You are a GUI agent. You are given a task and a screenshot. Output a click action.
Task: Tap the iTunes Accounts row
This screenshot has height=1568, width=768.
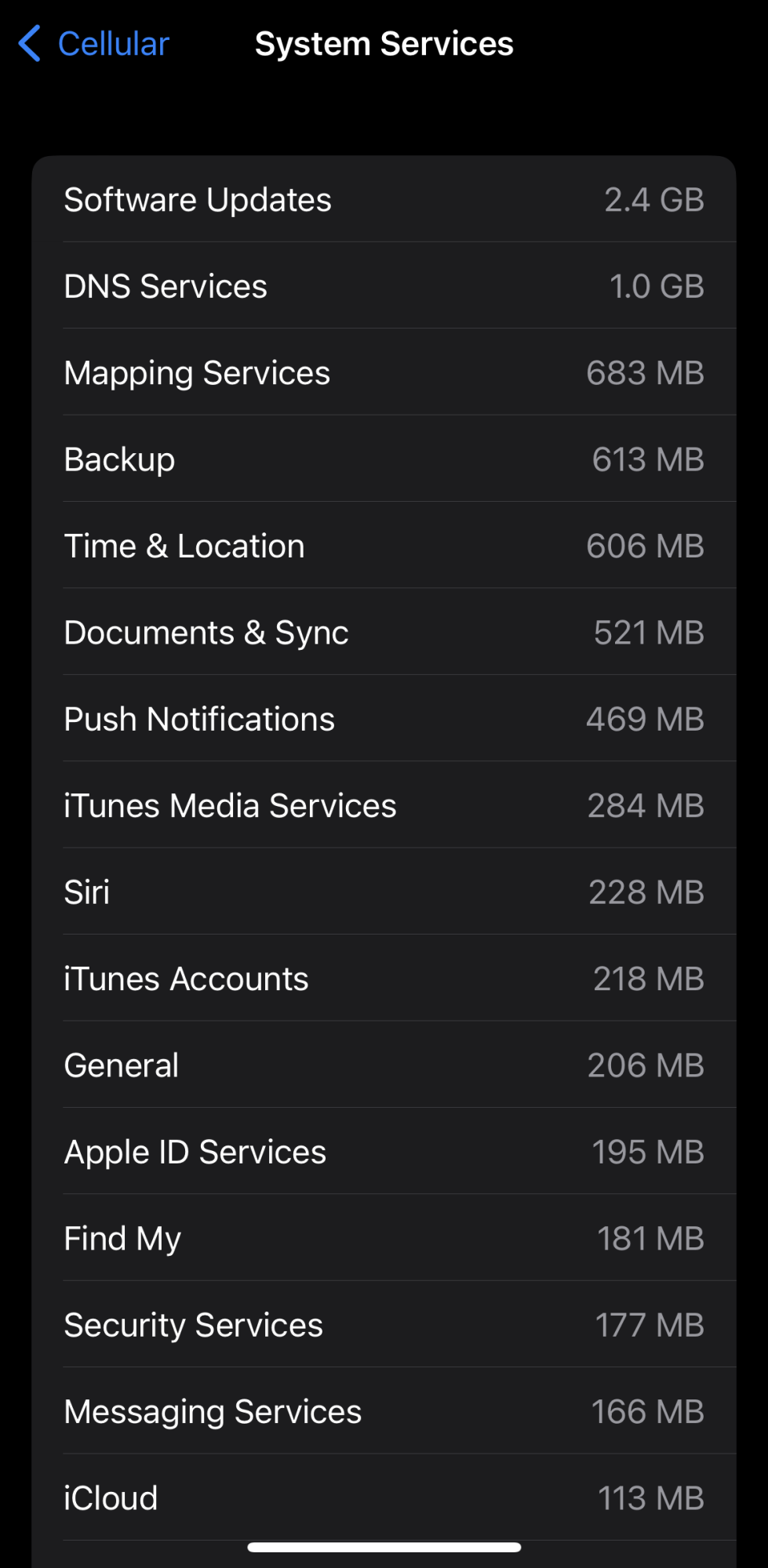(384, 979)
